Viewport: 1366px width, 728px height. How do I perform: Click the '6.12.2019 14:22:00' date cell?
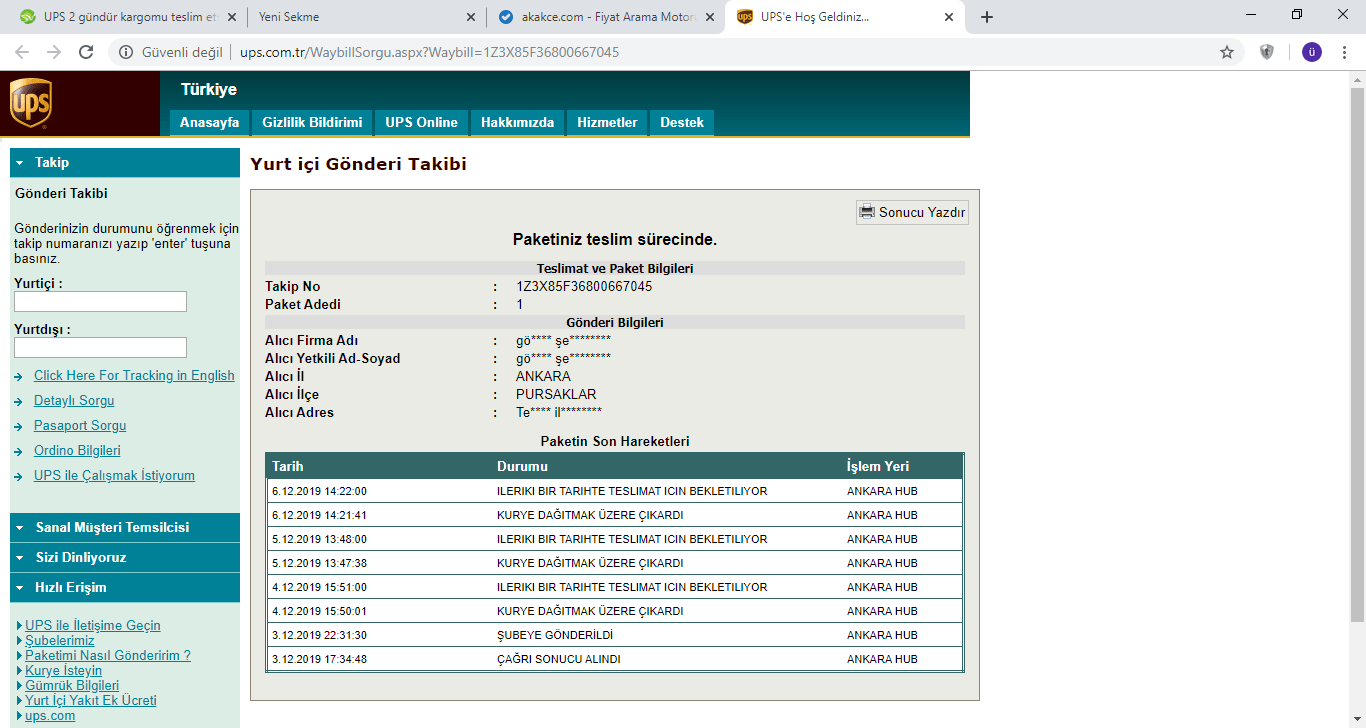pyautogui.click(x=319, y=491)
